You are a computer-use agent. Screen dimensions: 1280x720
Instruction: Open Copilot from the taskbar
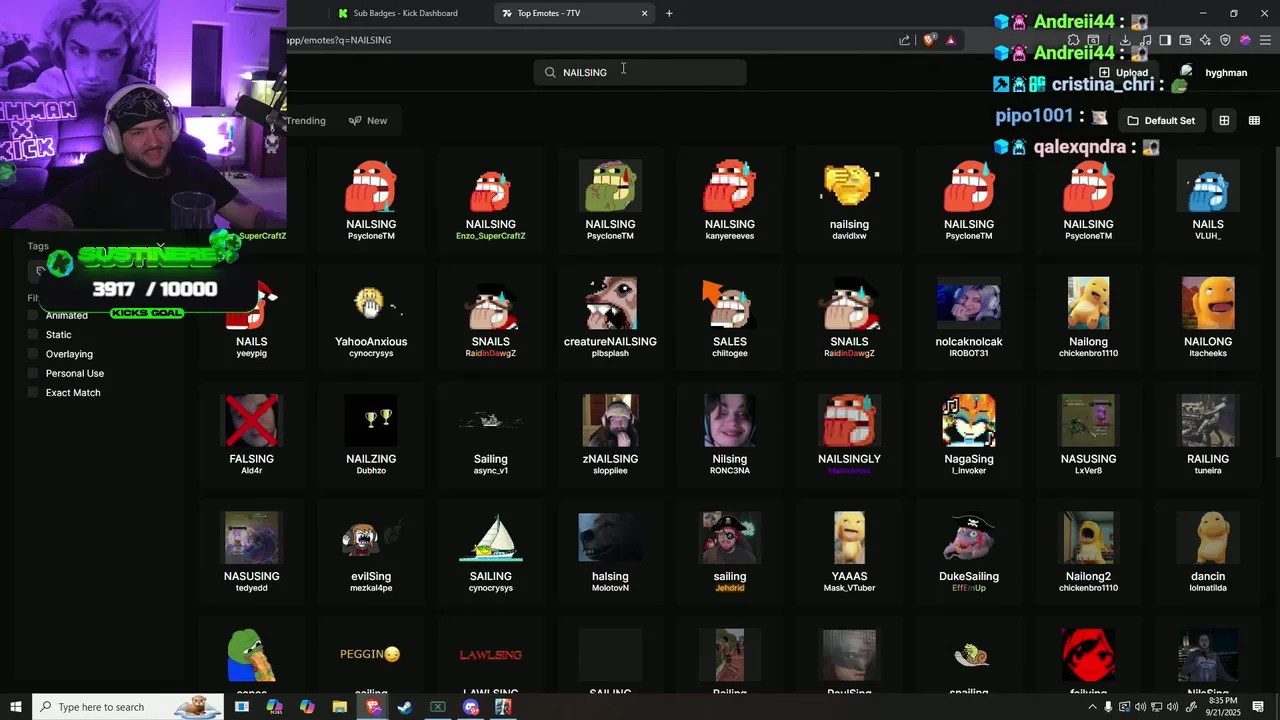(307, 707)
